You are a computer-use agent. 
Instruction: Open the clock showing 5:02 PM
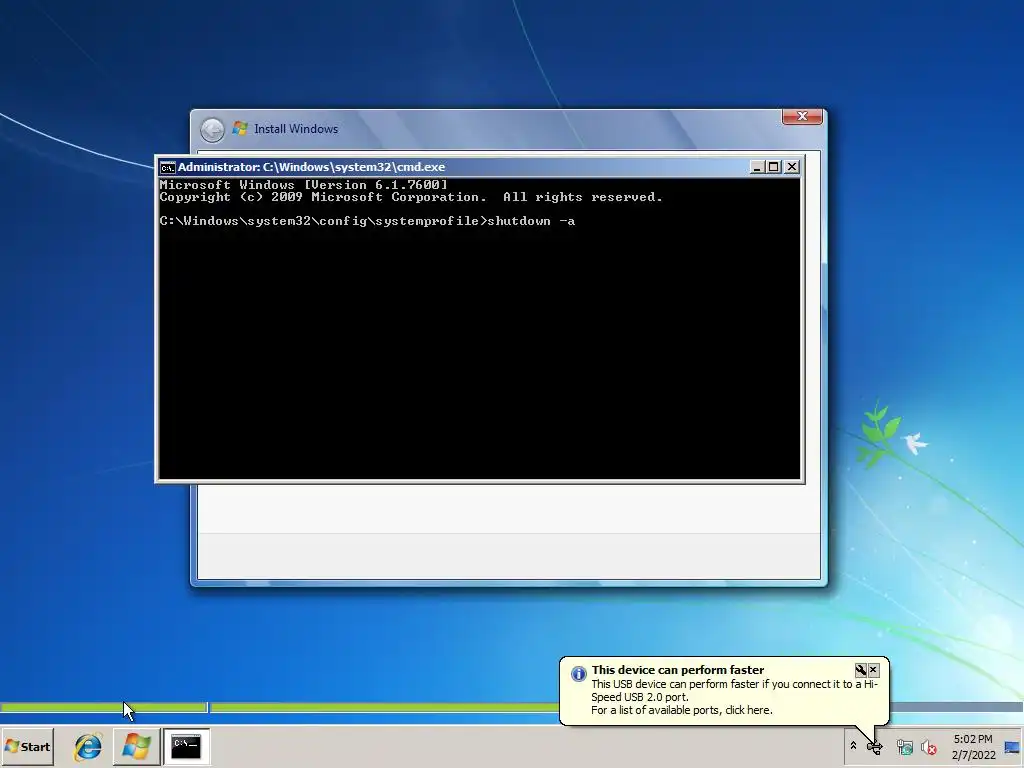pos(973,747)
